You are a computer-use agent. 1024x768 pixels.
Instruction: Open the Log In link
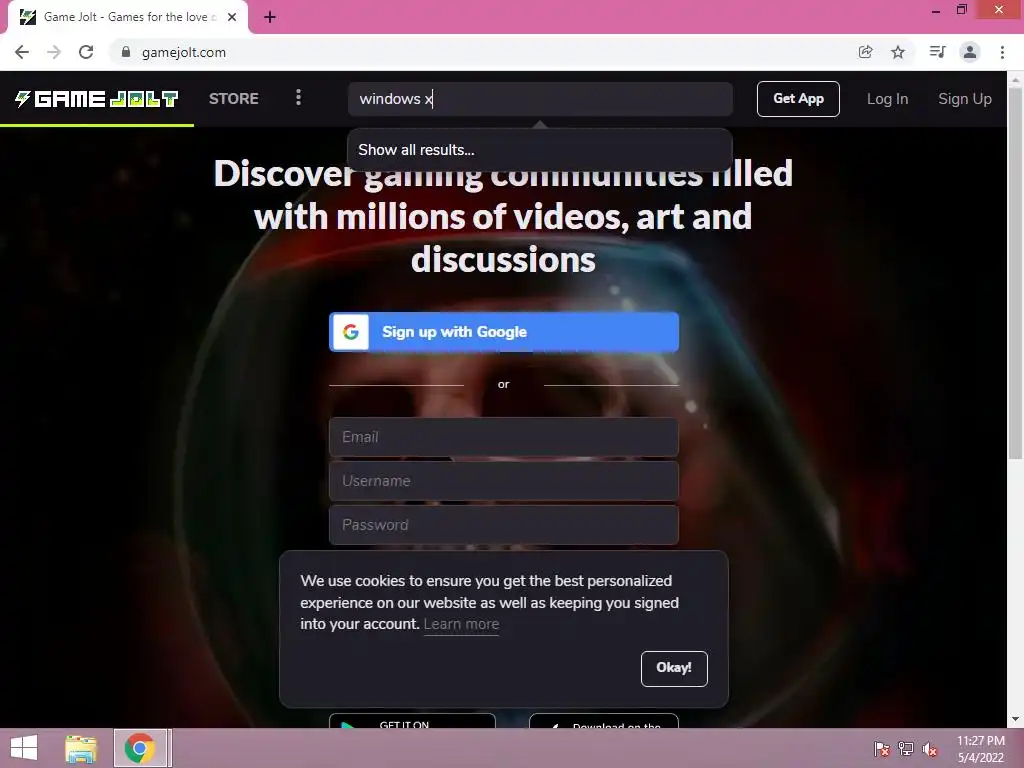click(x=887, y=99)
